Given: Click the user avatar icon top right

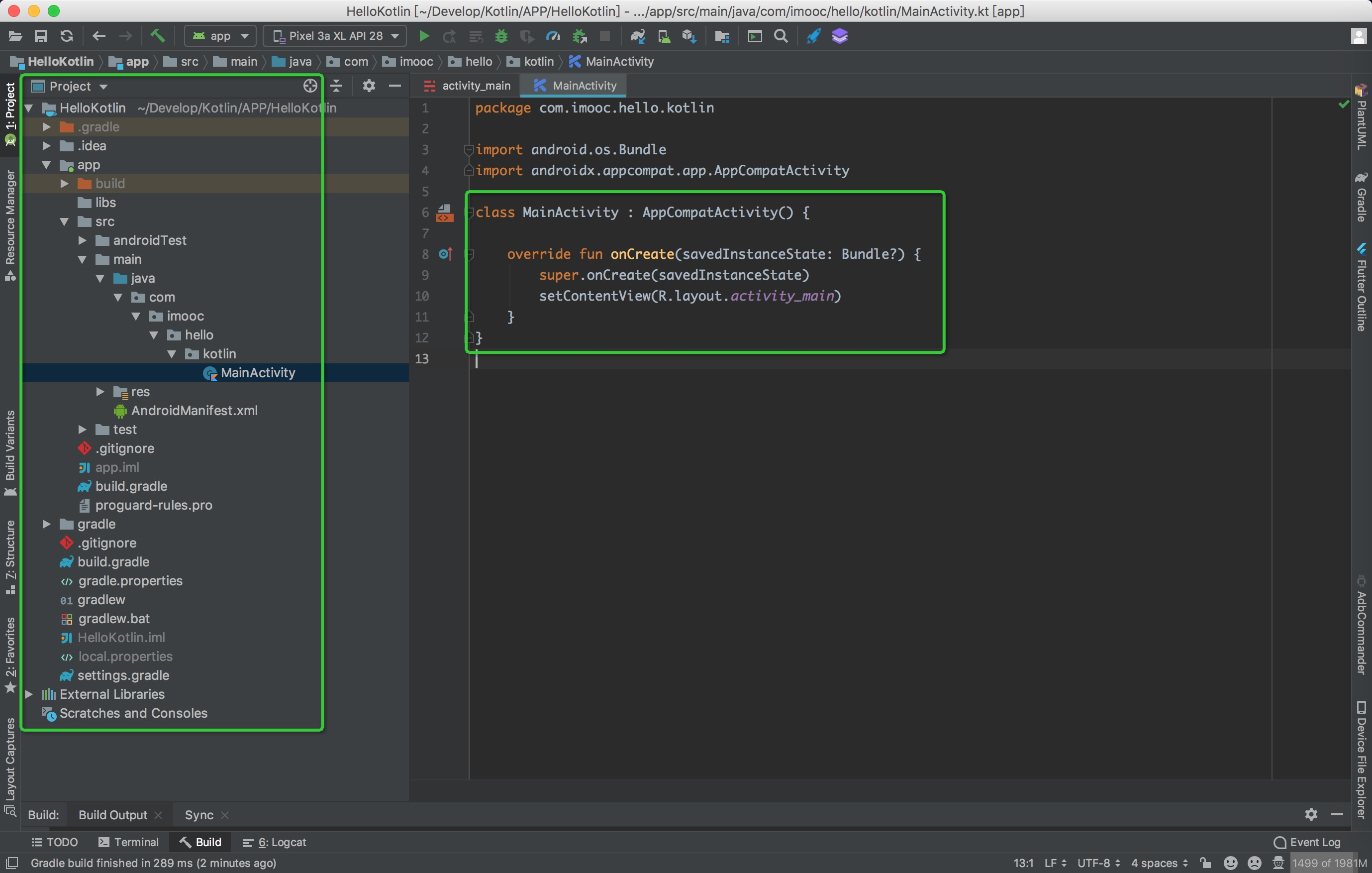Looking at the screenshot, I should pos(1359,36).
